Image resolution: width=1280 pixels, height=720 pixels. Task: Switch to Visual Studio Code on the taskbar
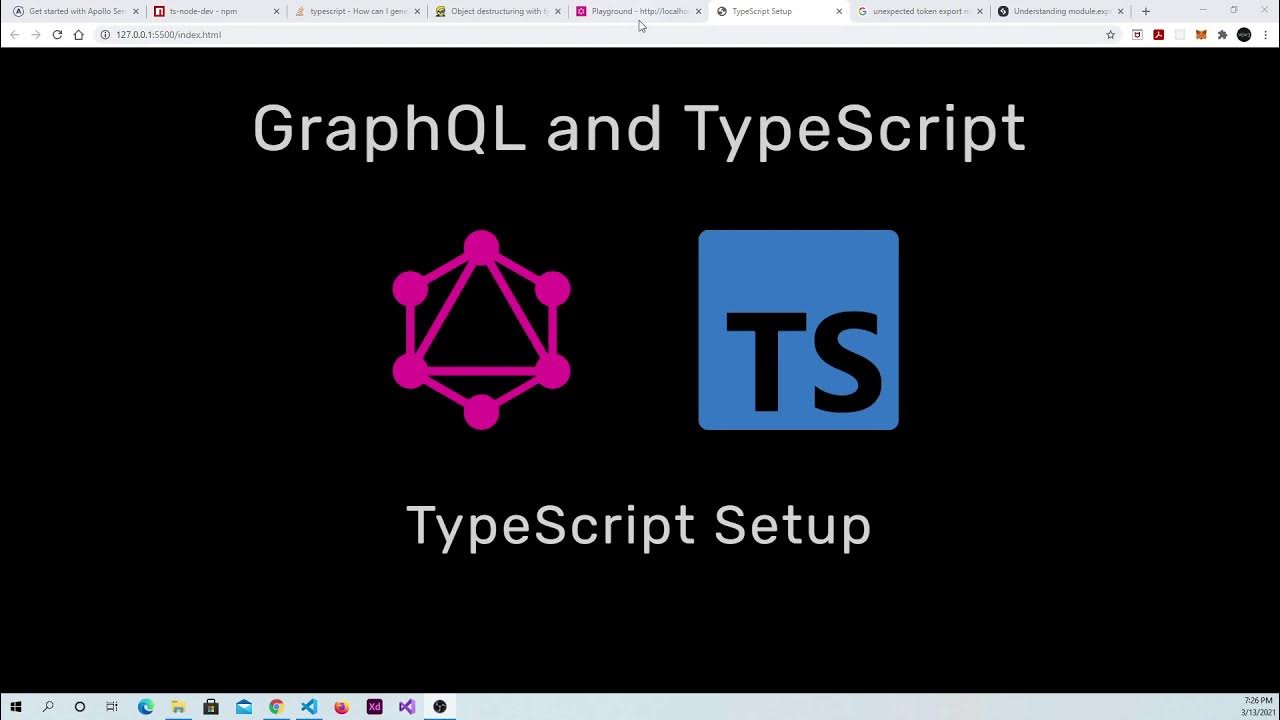coord(309,707)
